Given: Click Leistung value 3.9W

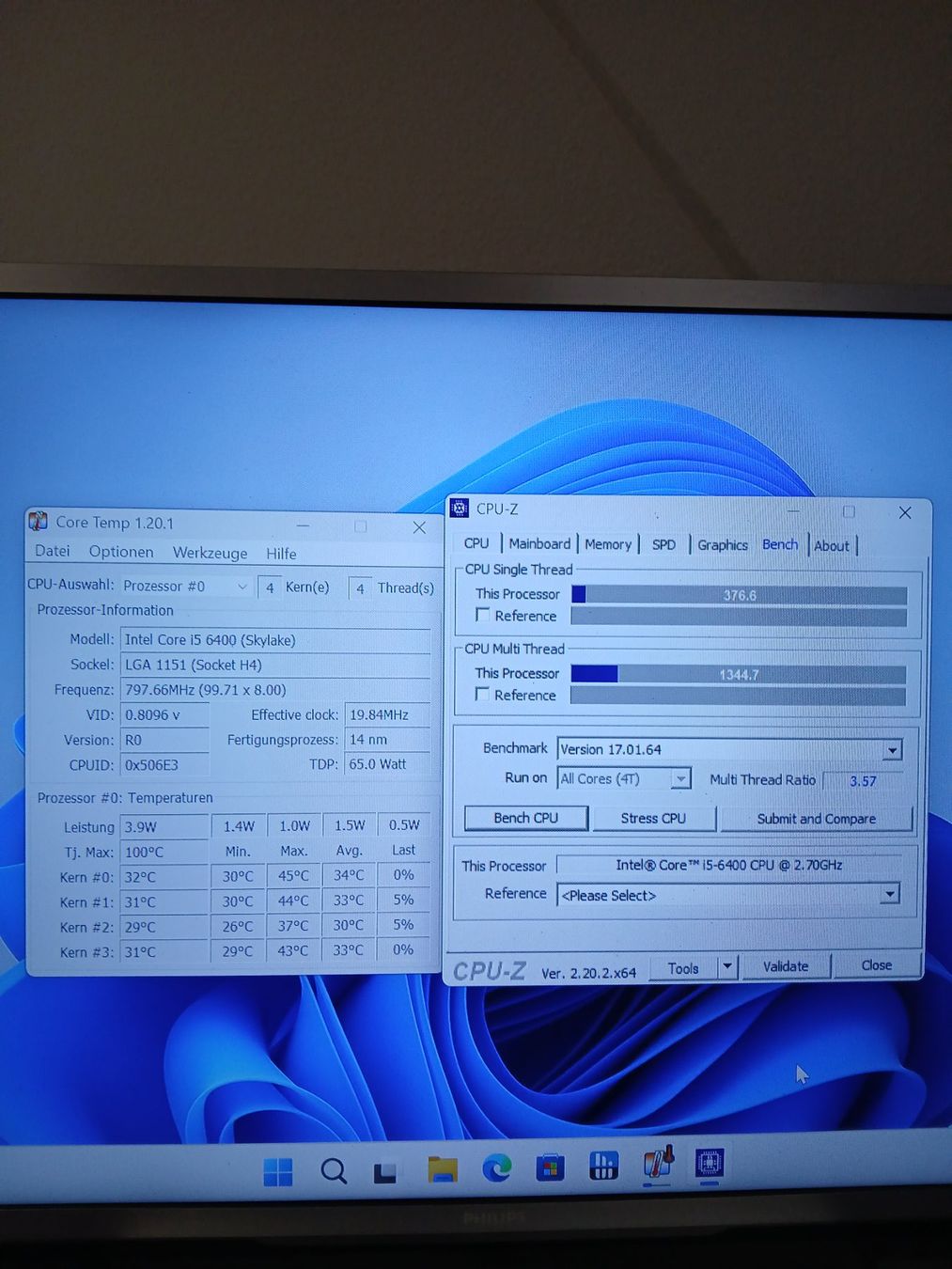Looking at the screenshot, I should pyautogui.click(x=164, y=827).
